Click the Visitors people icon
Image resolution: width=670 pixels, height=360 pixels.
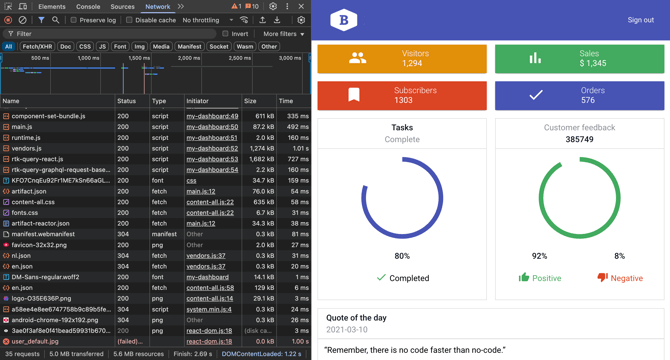point(357,58)
